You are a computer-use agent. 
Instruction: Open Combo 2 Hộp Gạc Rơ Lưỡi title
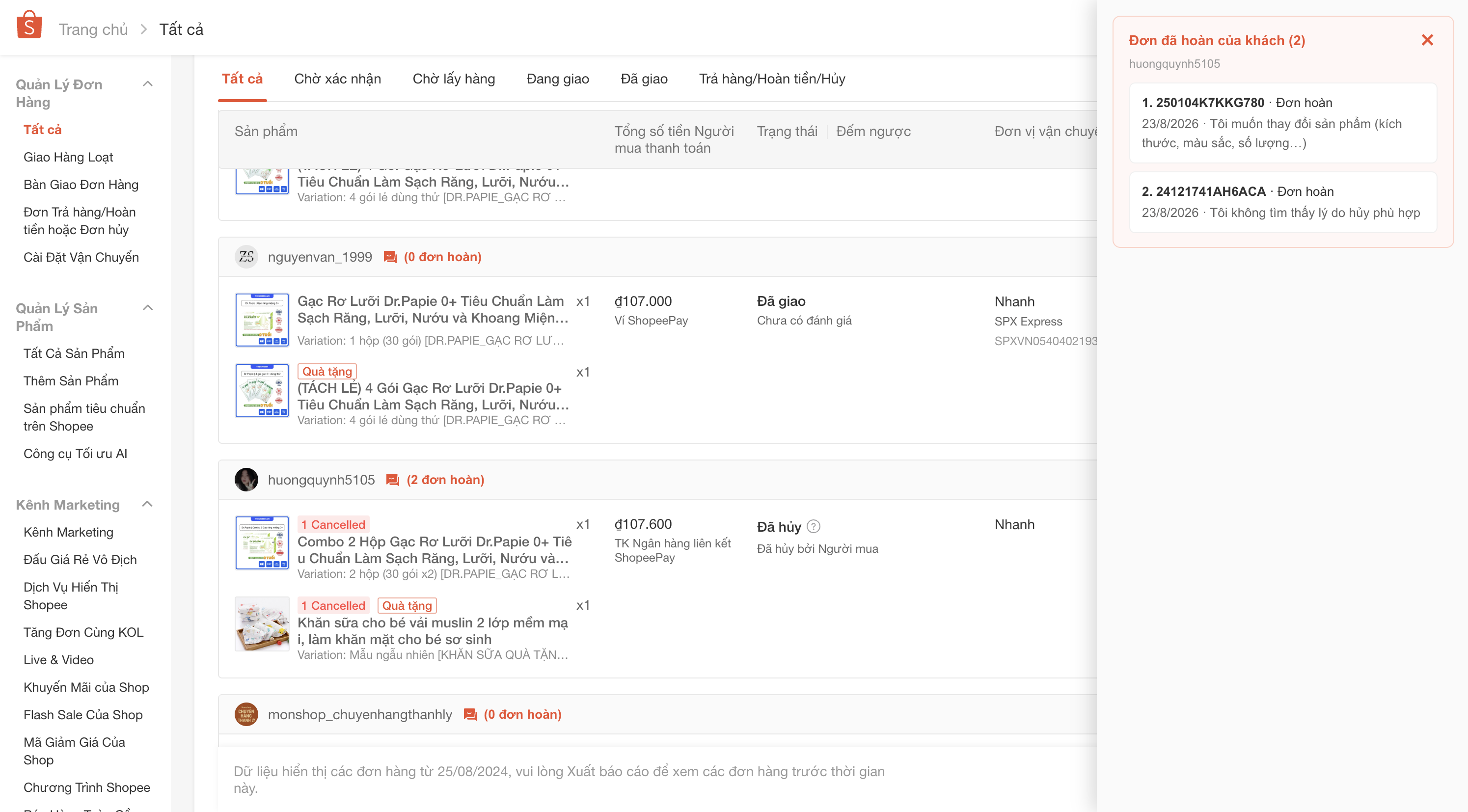tap(435, 550)
